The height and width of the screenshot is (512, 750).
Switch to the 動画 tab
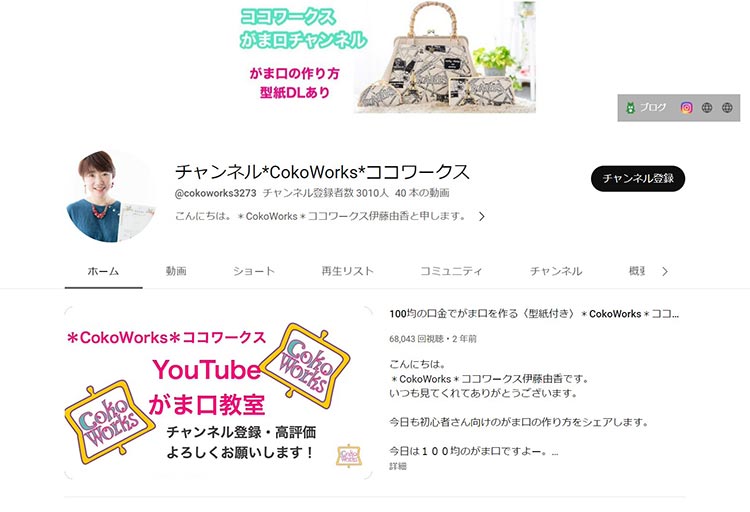point(176,271)
